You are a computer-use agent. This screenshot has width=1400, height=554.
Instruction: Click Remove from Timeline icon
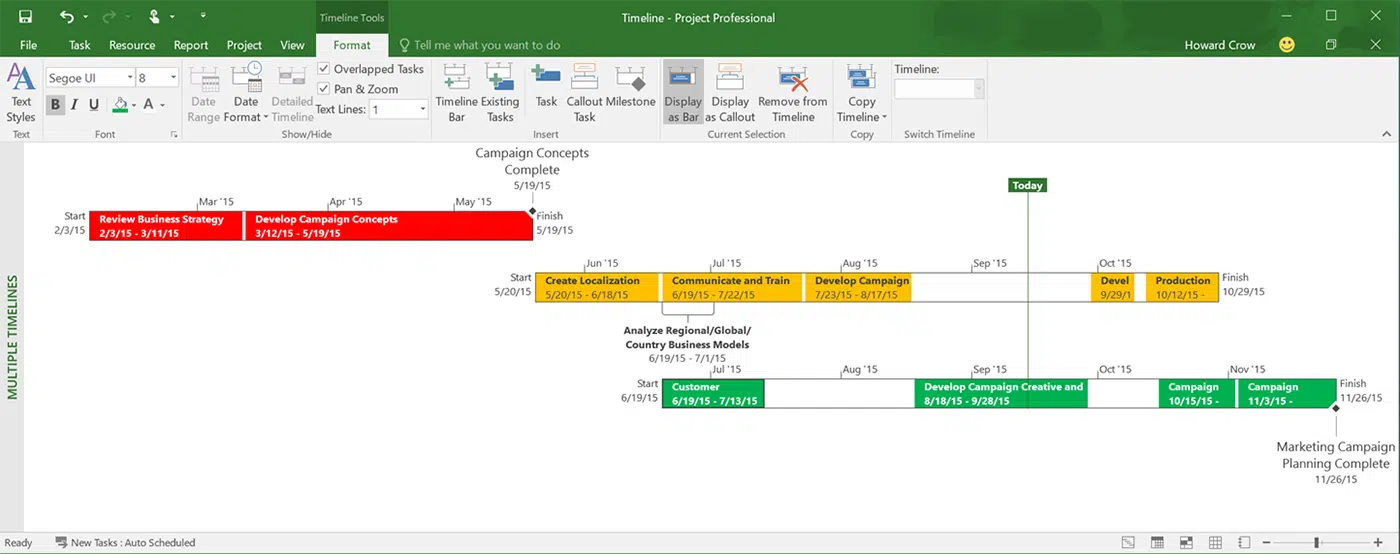(x=792, y=80)
